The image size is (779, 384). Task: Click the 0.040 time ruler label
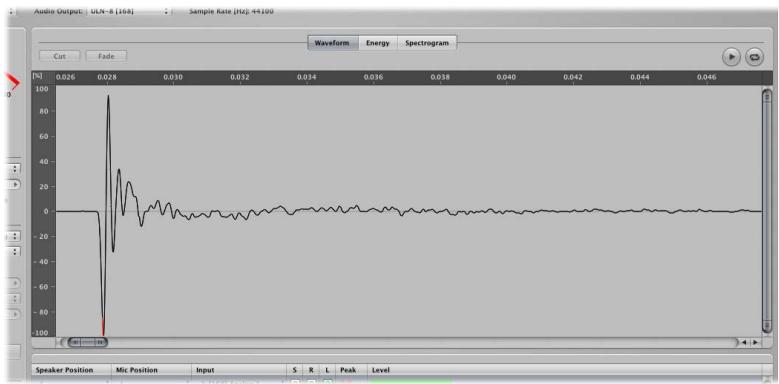(x=507, y=77)
